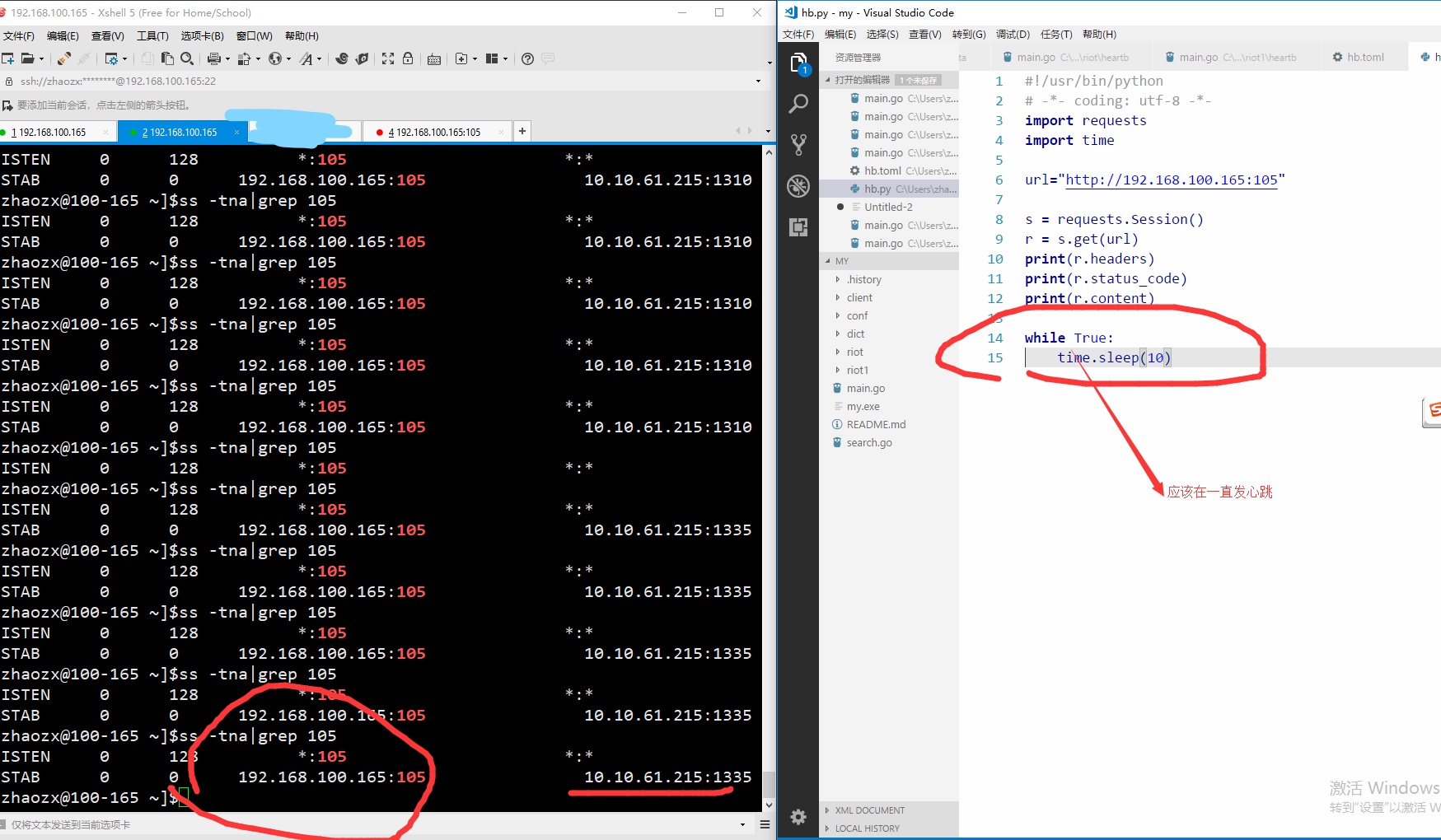Click the Xshell paste clipboard icon
Viewport: 1441px width, 840px height.
[167, 58]
